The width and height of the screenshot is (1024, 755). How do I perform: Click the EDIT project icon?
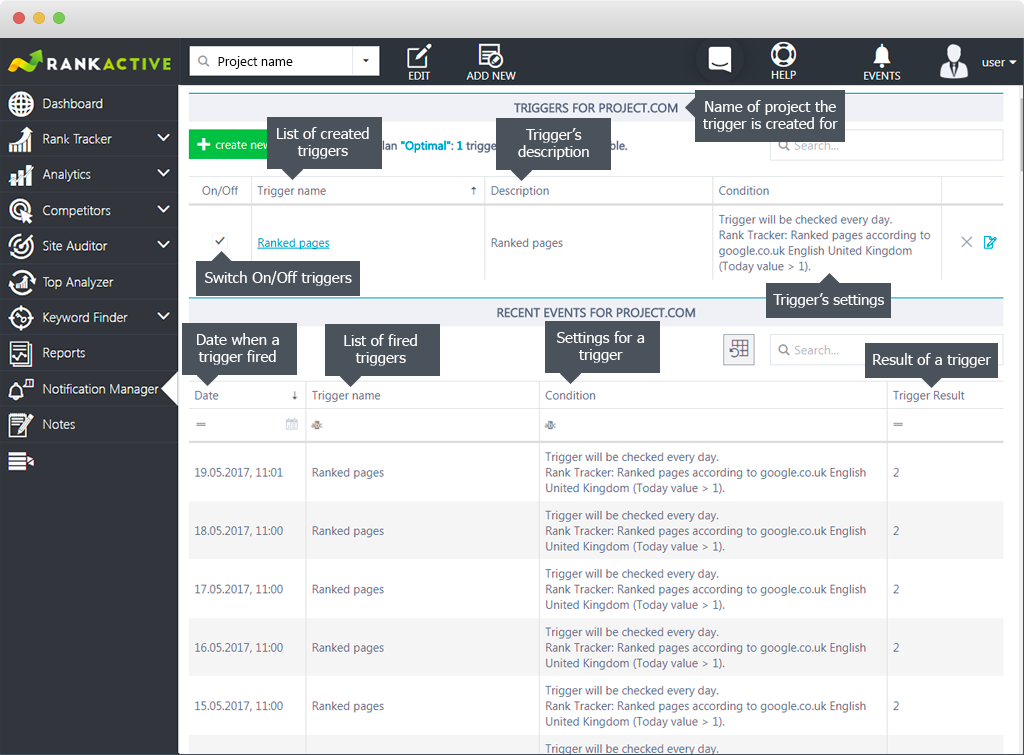[419, 62]
